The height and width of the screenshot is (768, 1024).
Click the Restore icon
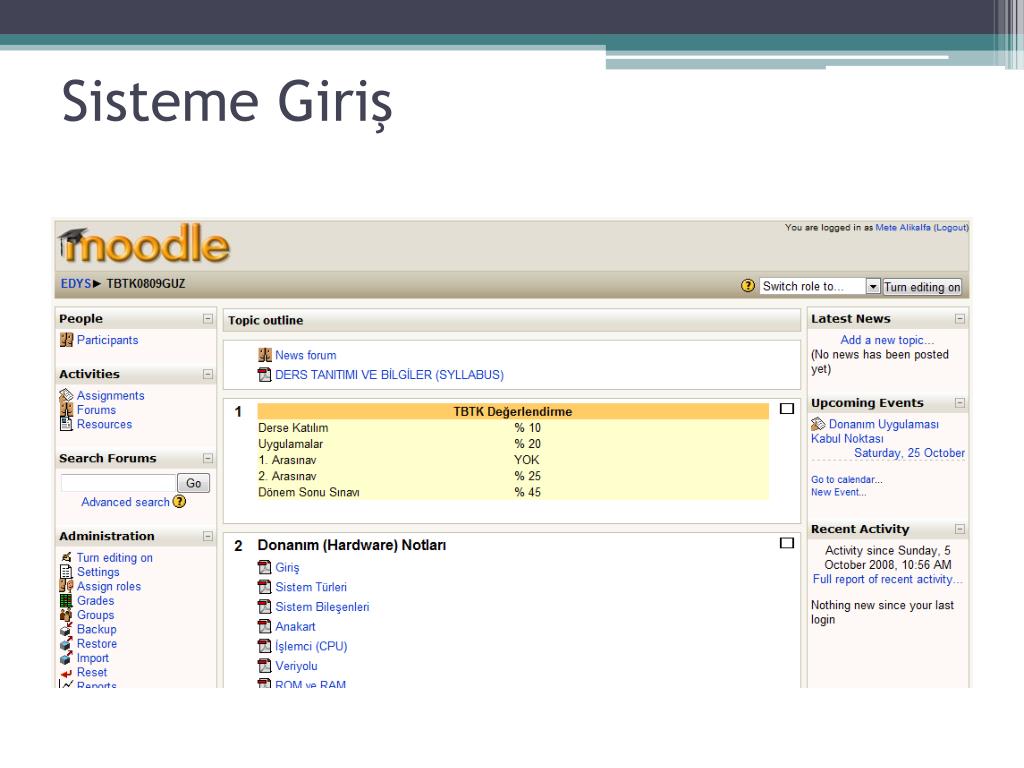tap(66, 643)
